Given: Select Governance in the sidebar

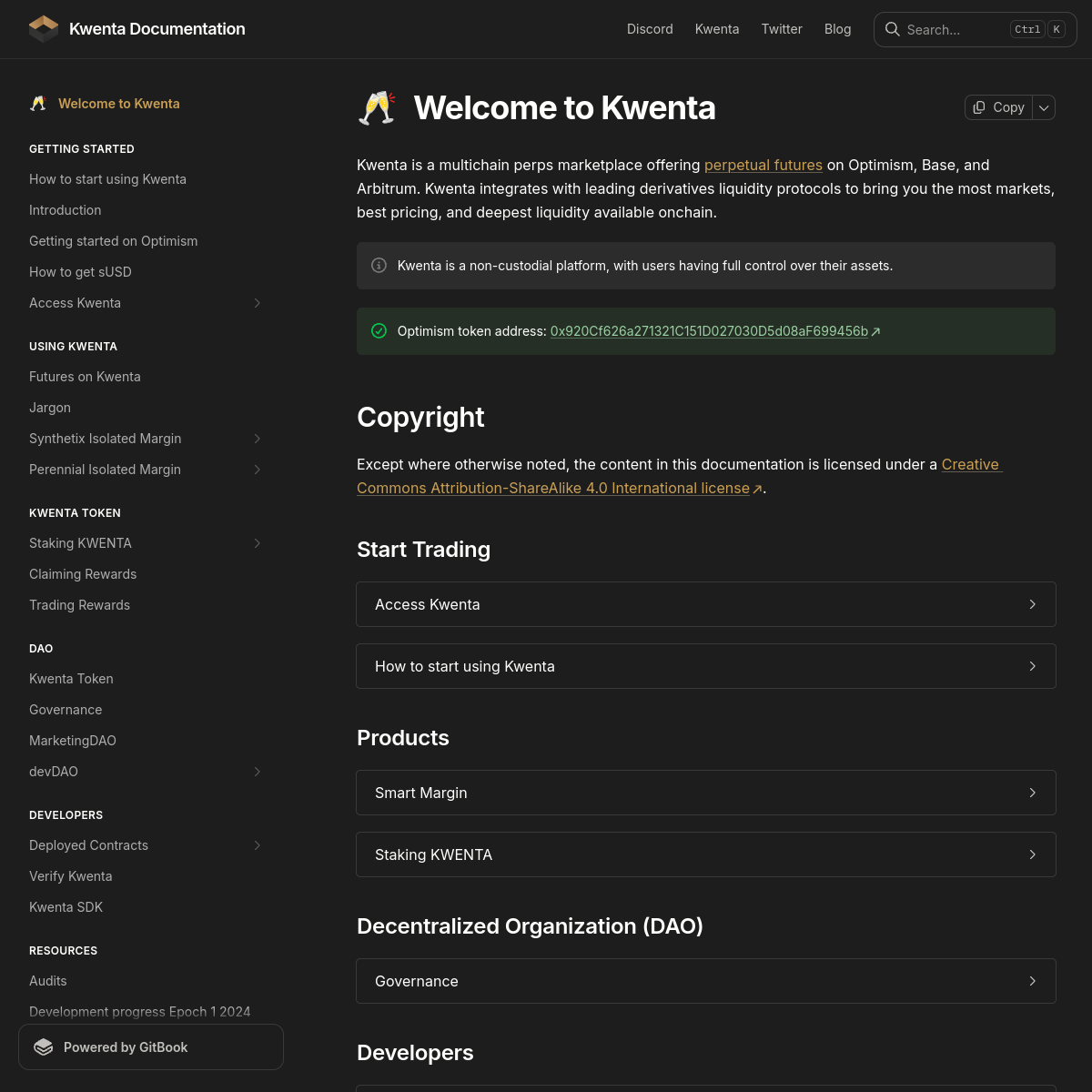Looking at the screenshot, I should [66, 710].
